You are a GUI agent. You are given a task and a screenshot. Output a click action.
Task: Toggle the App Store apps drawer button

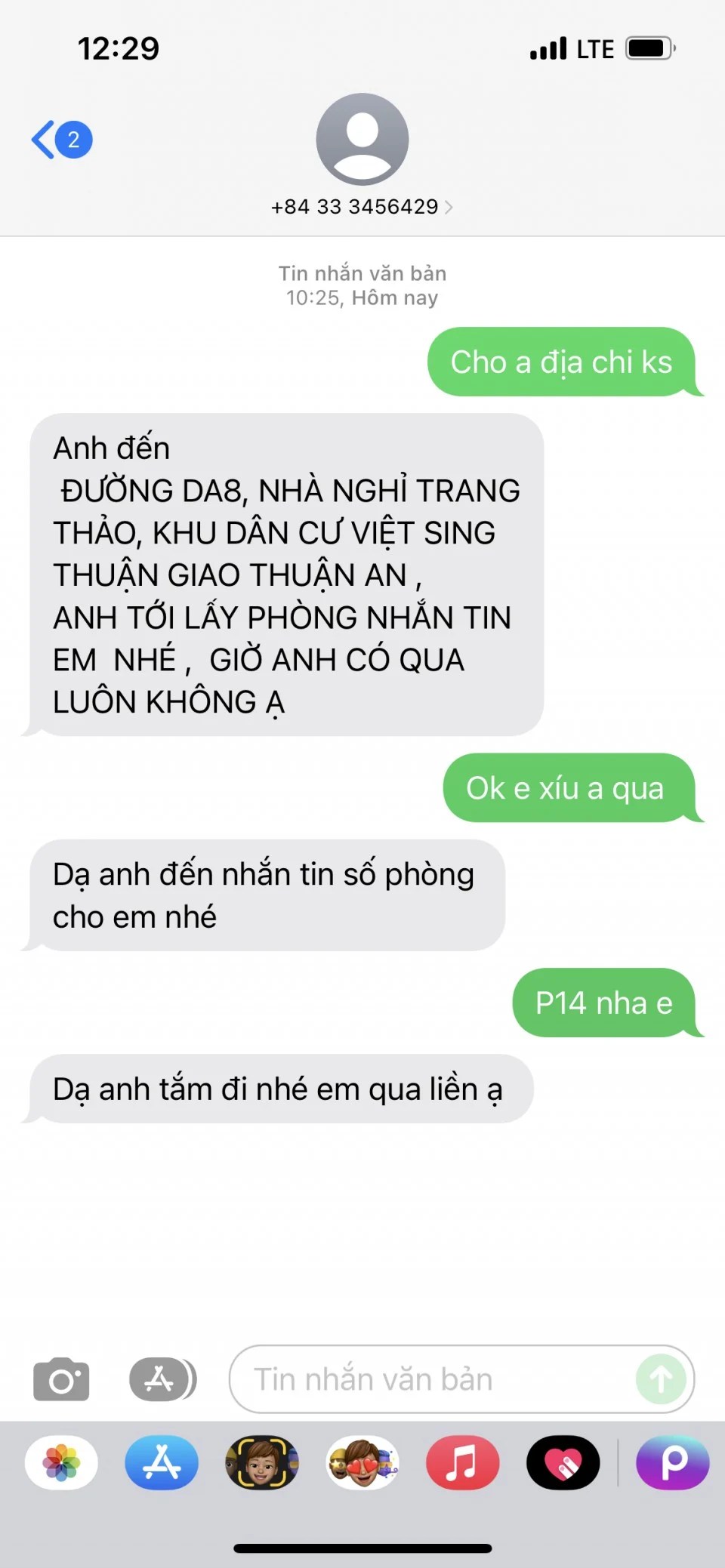click(x=162, y=1379)
